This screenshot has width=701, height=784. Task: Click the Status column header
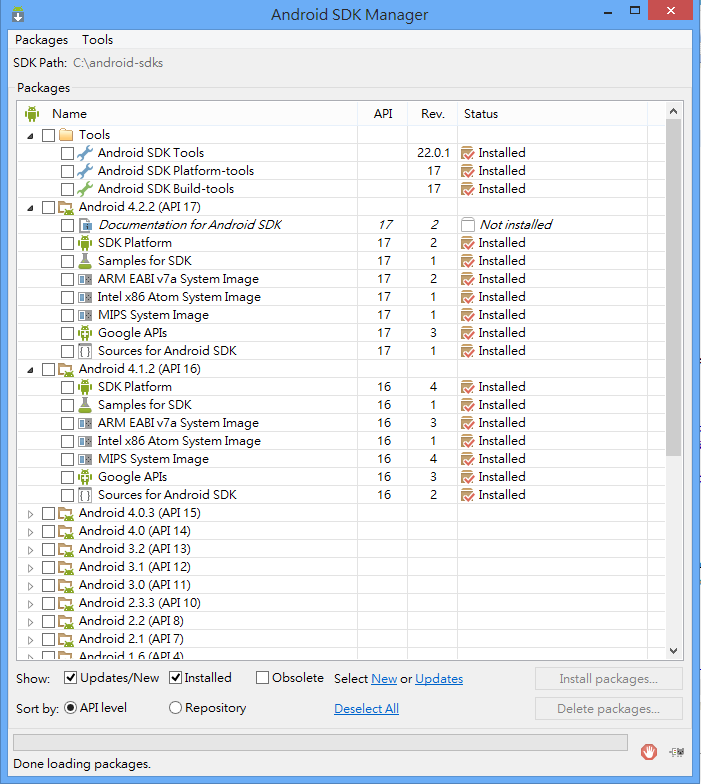[552, 114]
